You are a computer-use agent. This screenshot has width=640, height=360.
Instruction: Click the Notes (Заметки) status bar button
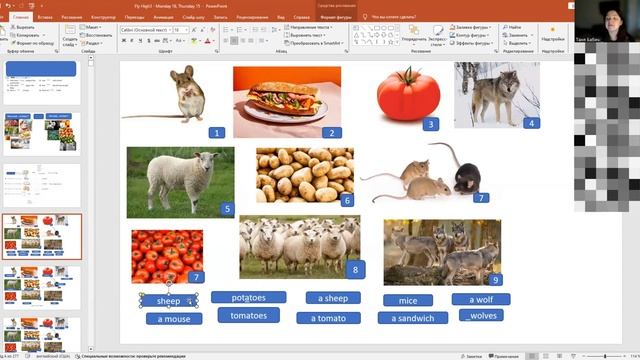(471, 356)
